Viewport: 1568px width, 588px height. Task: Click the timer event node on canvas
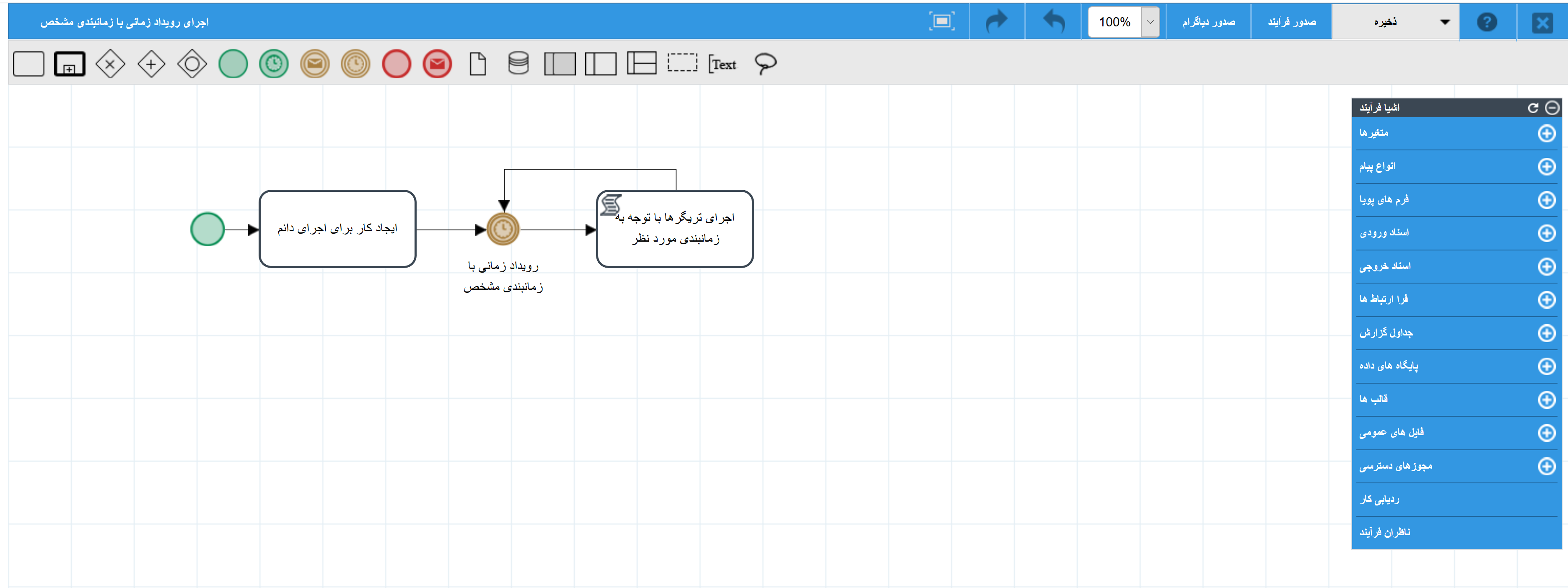[503, 229]
